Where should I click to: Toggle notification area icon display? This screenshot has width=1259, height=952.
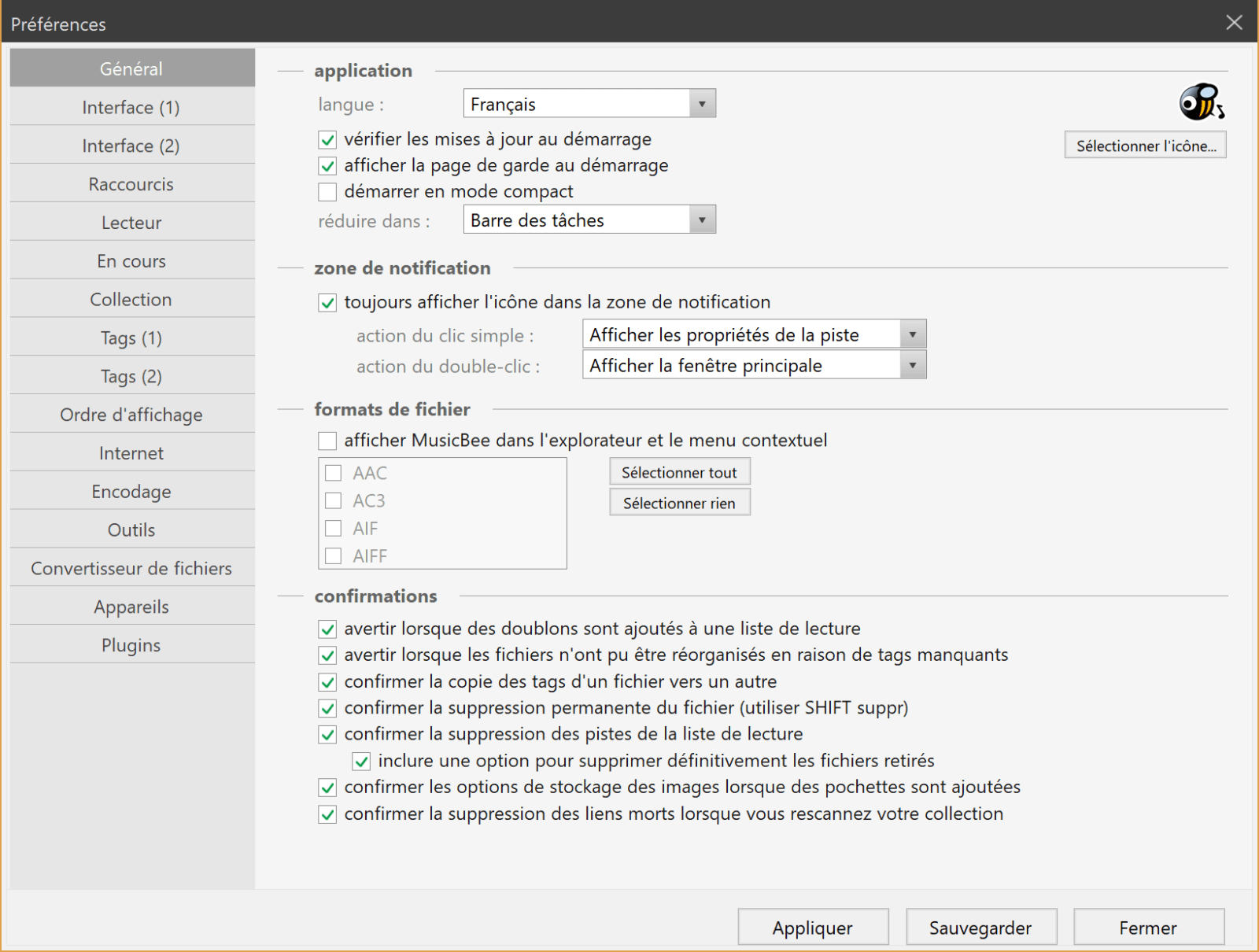pyautogui.click(x=327, y=302)
